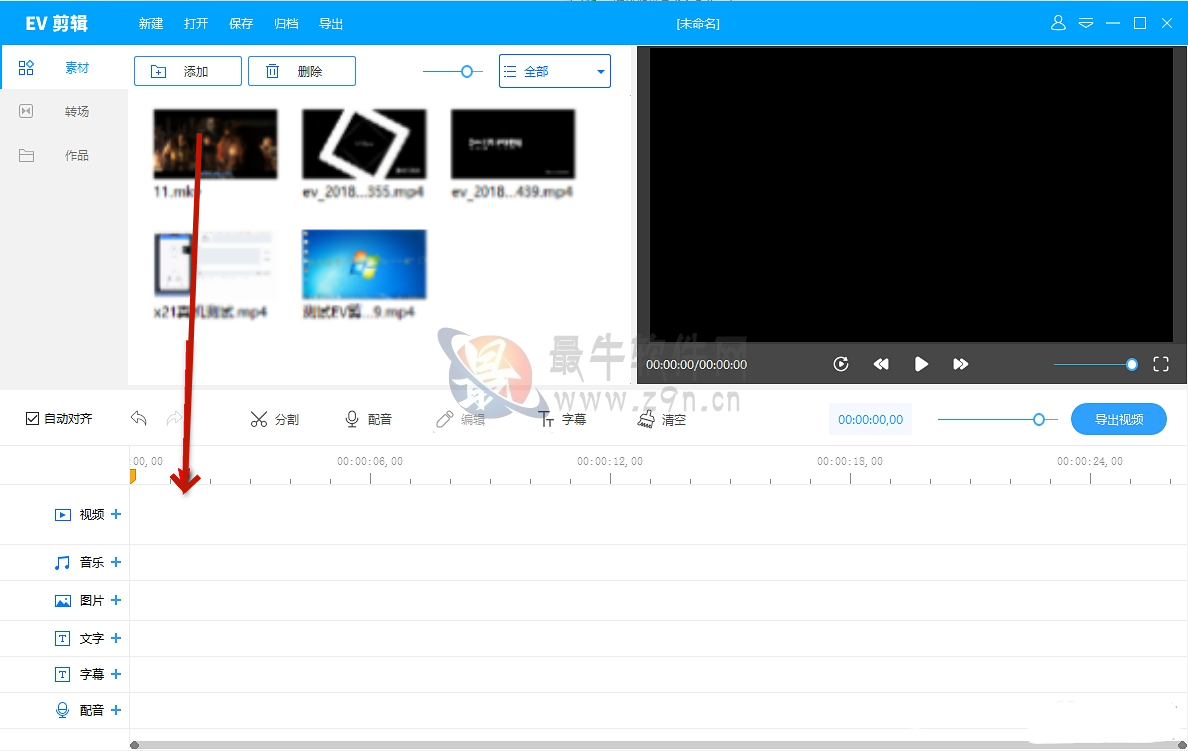Click the 清空 clear tool
The image size is (1188, 751).
pos(661,419)
